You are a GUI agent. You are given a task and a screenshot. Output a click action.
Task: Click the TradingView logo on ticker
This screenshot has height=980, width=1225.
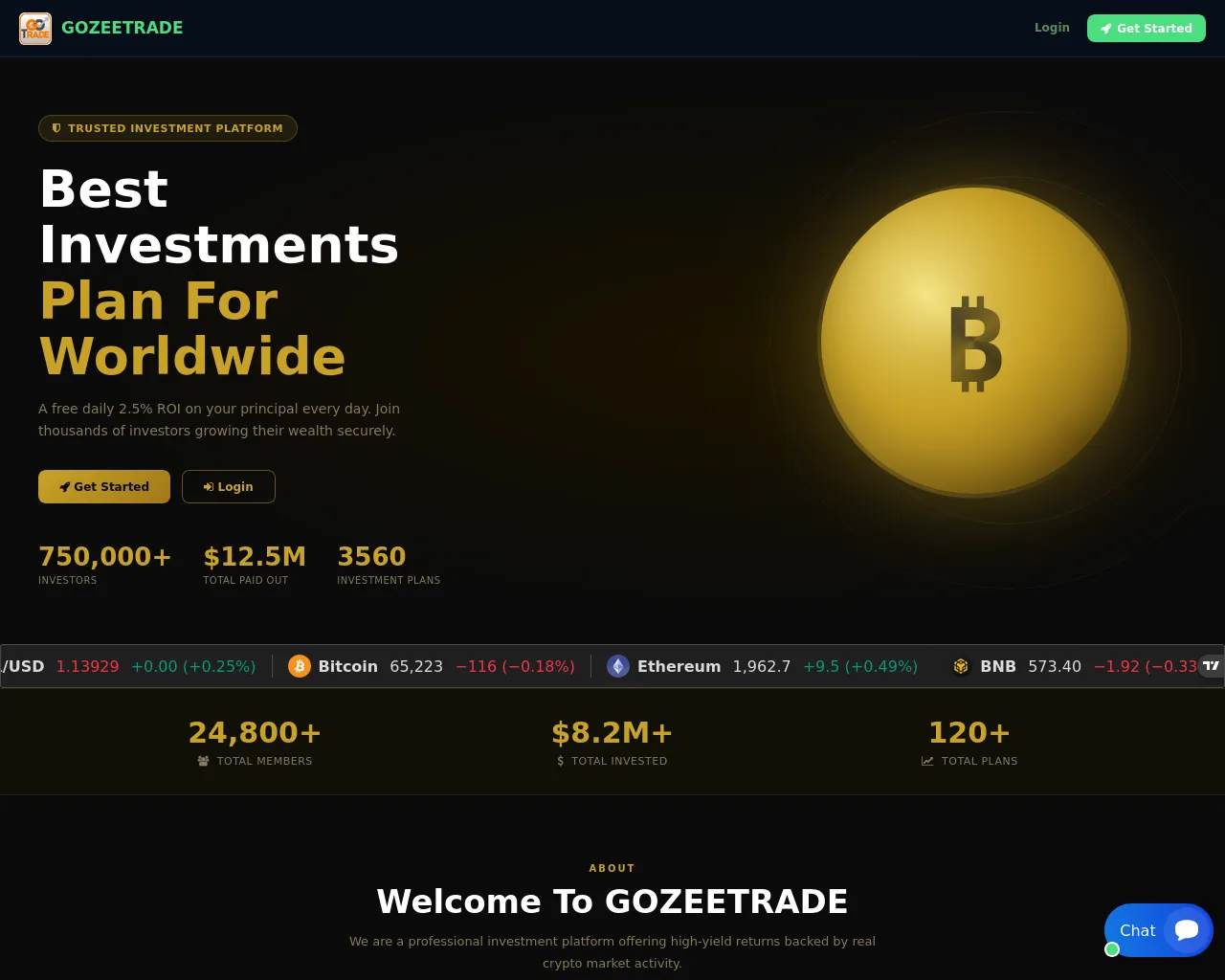(1212, 665)
